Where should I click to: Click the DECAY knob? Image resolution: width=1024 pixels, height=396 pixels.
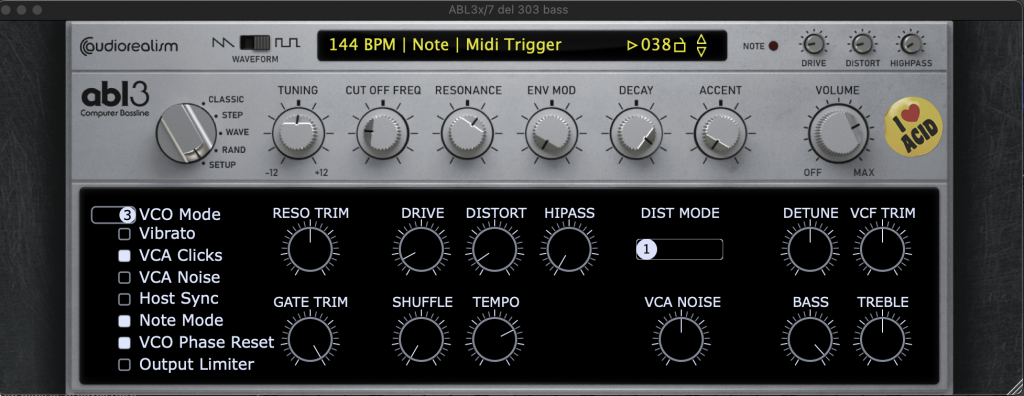pos(635,133)
